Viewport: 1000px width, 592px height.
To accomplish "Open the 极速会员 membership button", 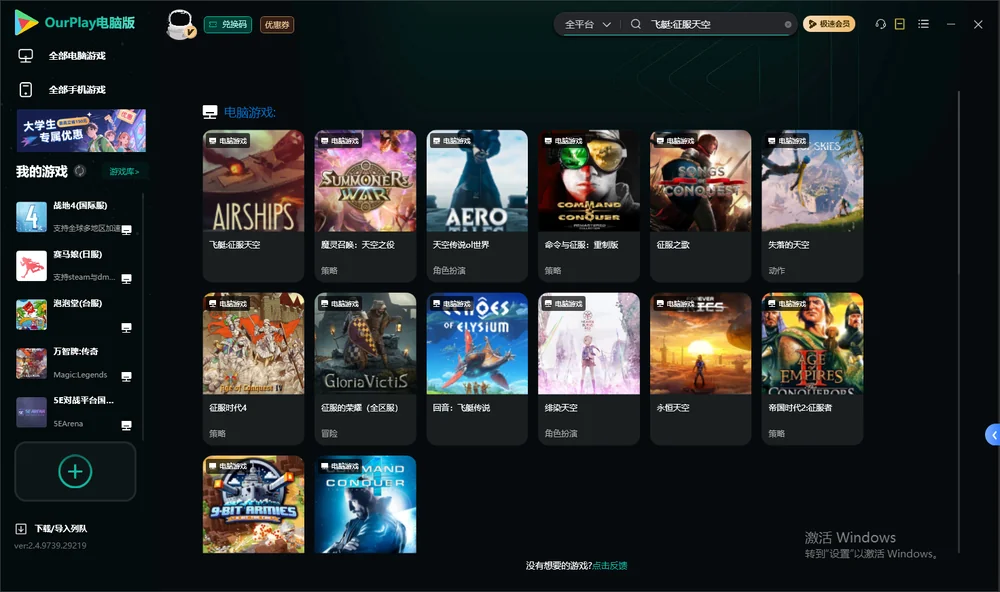I will pyautogui.click(x=829, y=24).
